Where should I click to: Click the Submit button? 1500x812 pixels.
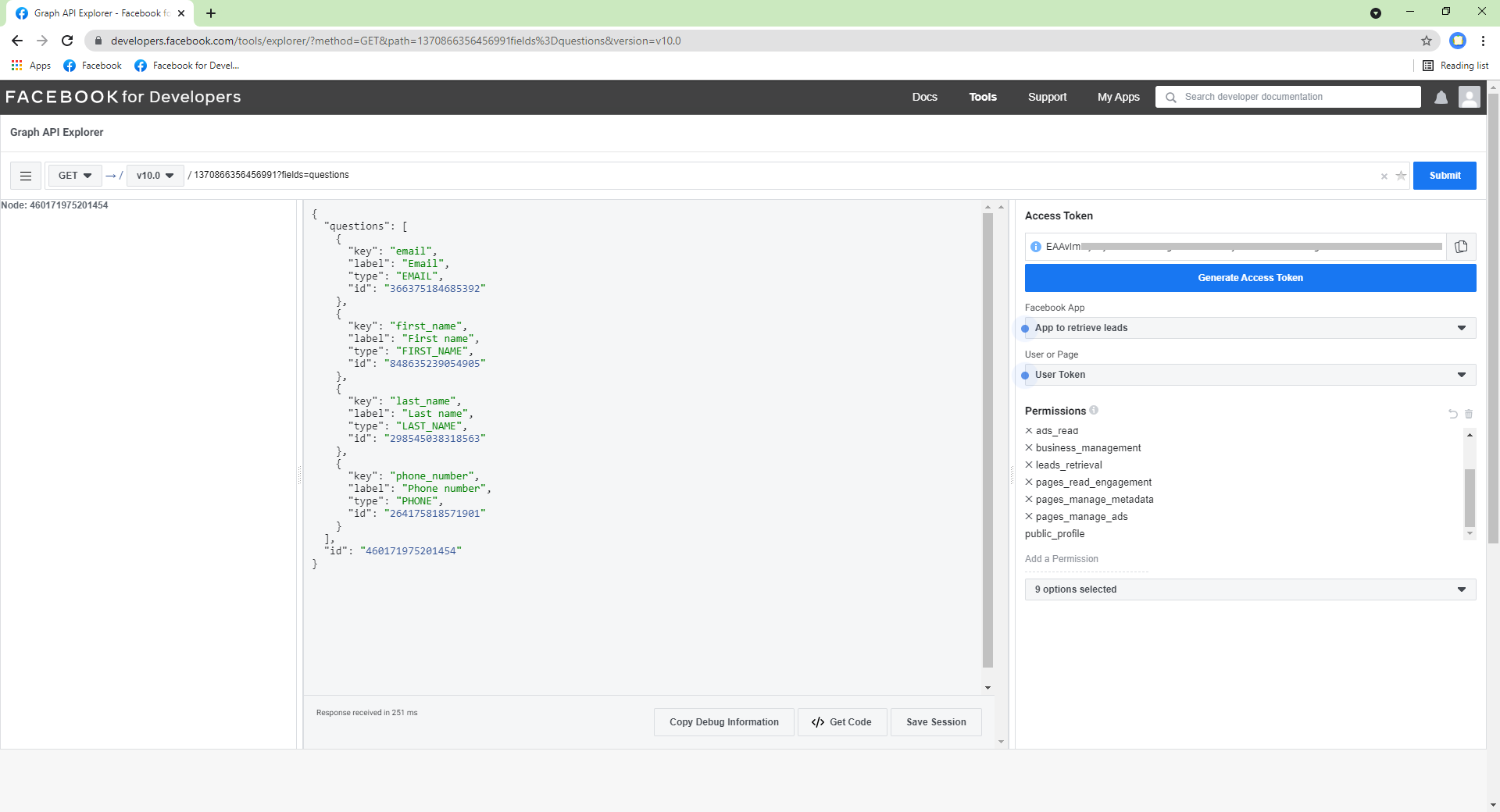(1445, 176)
